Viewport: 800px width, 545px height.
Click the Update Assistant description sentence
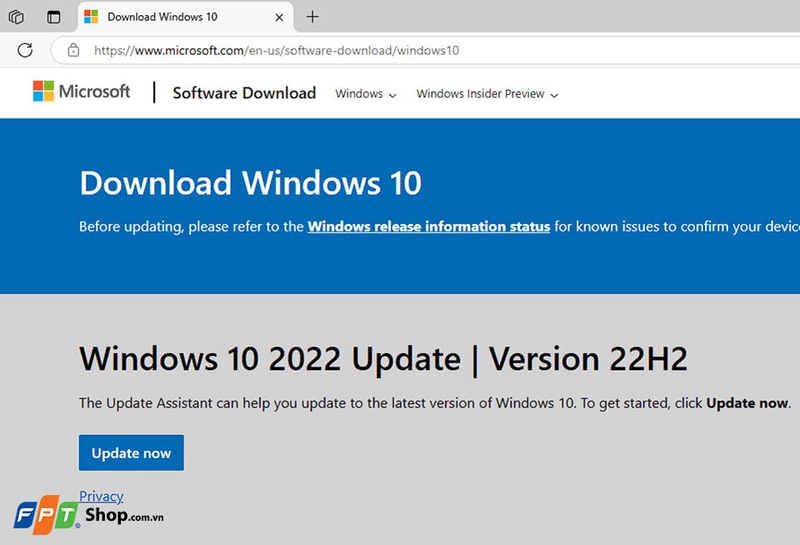pyautogui.click(x=435, y=403)
